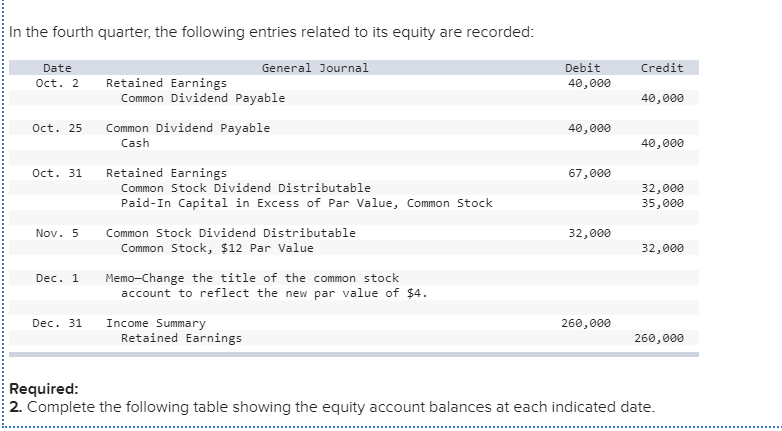Click the 260,000 credit amount
Image resolution: width=782 pixels, height=431 pixels.
(659, 338)
